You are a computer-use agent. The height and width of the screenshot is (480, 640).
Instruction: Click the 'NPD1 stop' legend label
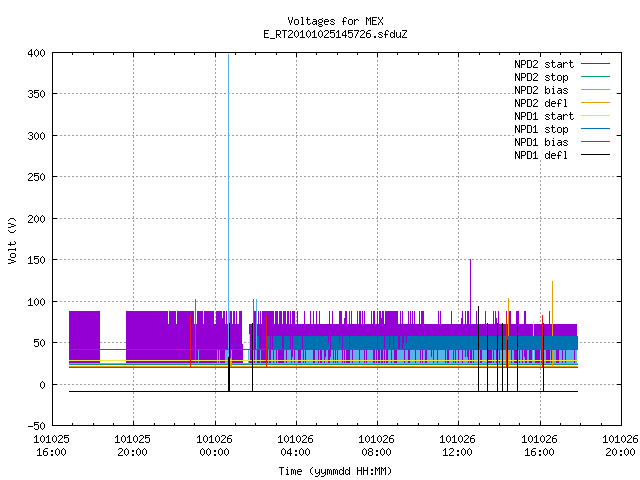[541, 129]
